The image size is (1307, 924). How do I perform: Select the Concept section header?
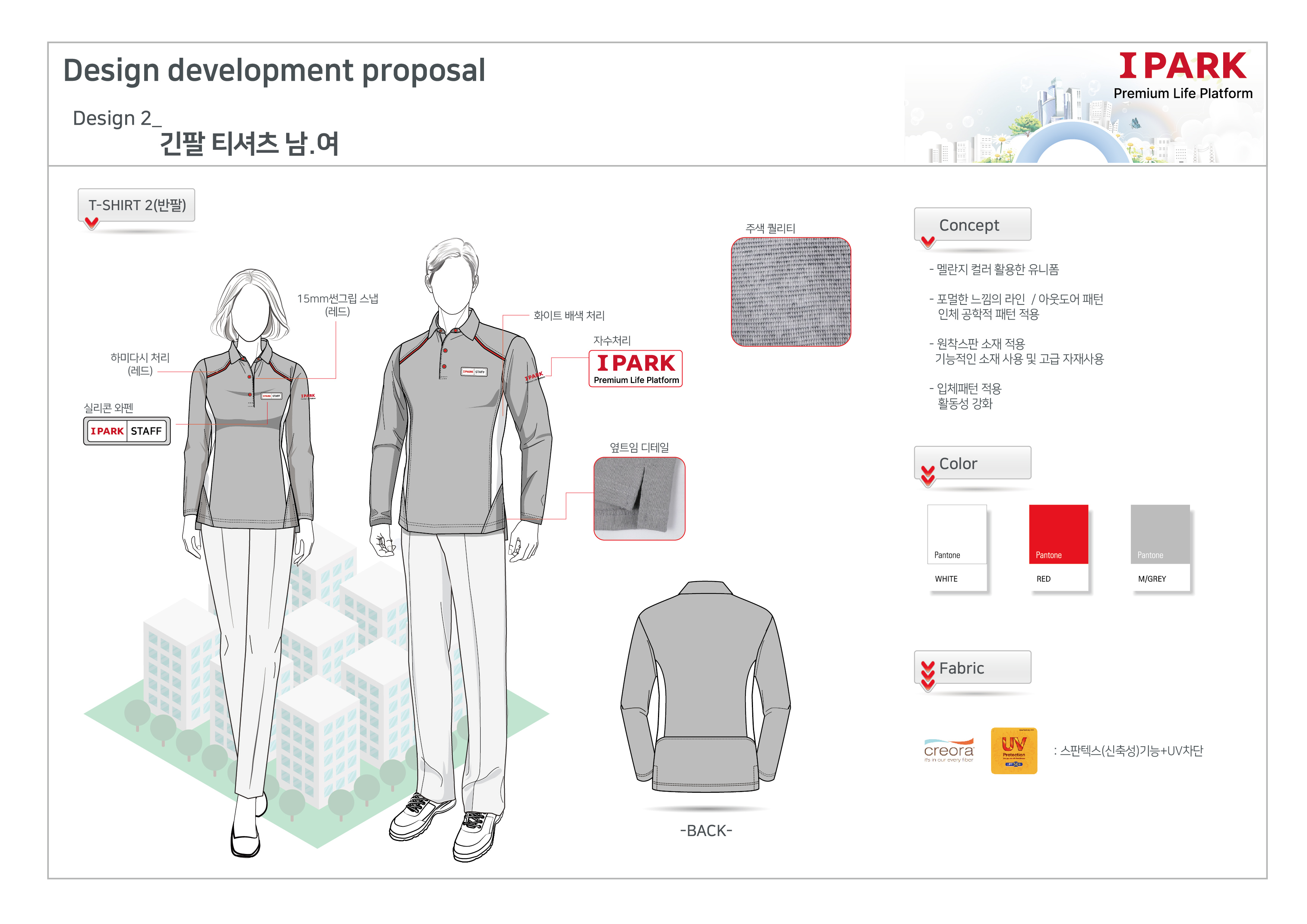coord(972,225)
